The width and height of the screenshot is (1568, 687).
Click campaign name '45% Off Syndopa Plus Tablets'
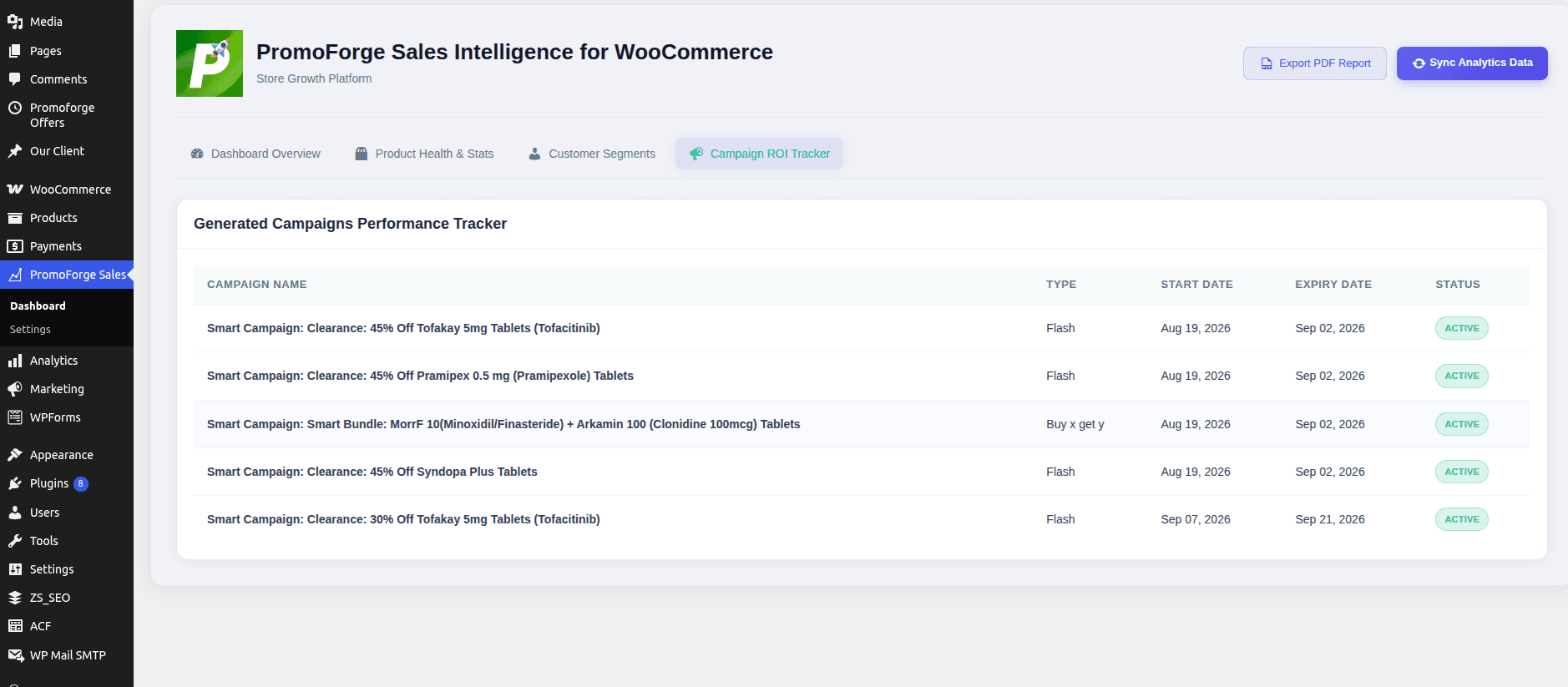(372, 472)
